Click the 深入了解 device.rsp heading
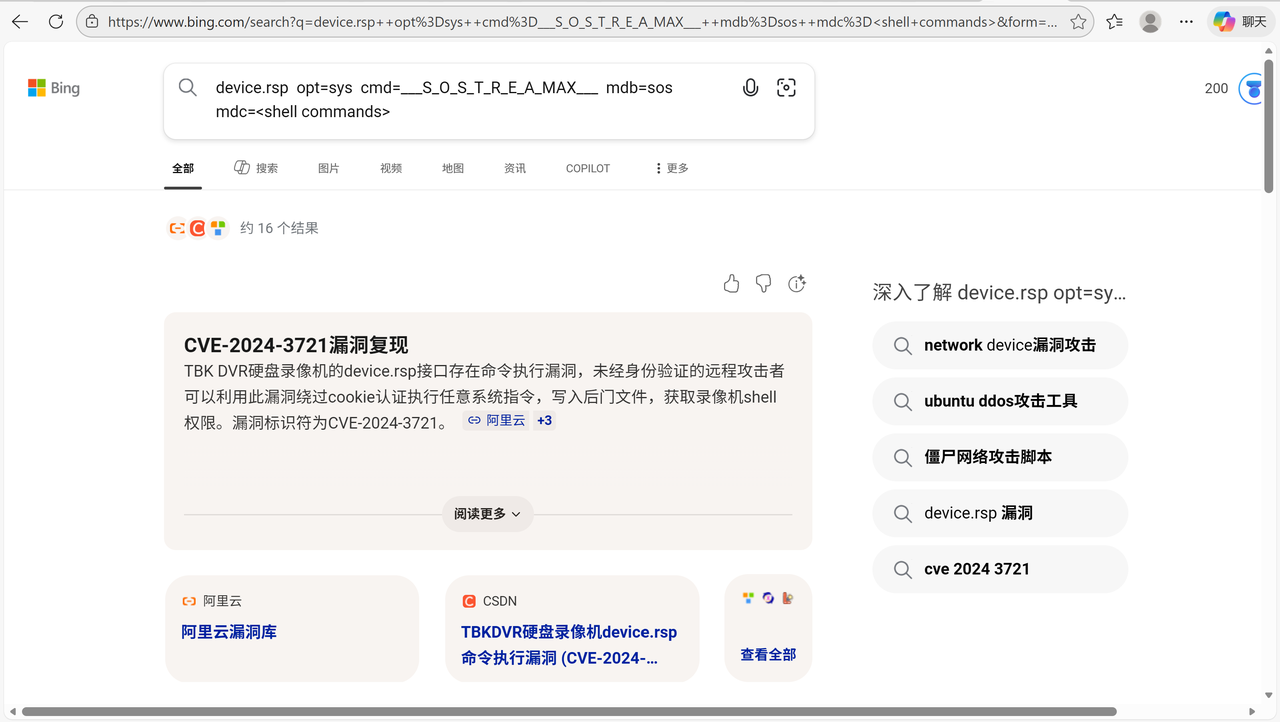 [x=999, y=293]
